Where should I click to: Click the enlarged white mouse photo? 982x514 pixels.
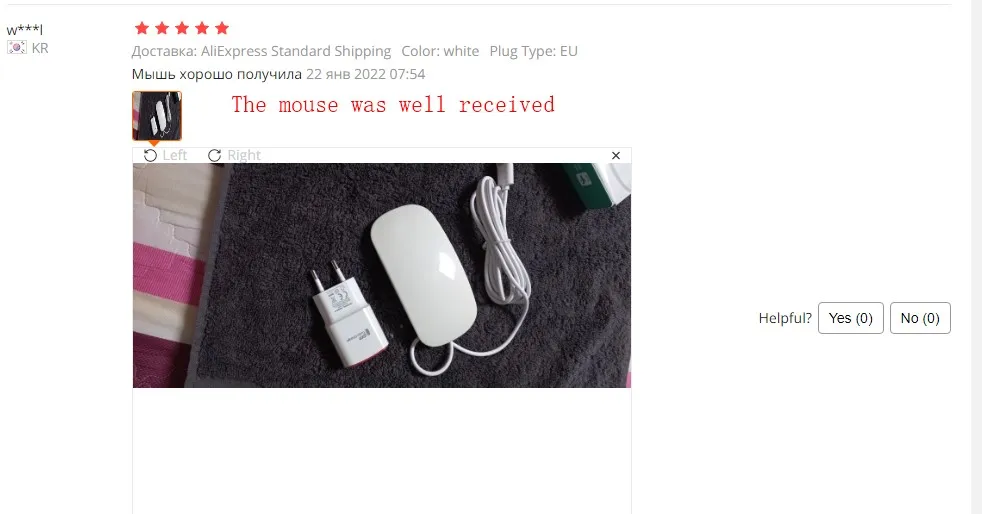382,275
